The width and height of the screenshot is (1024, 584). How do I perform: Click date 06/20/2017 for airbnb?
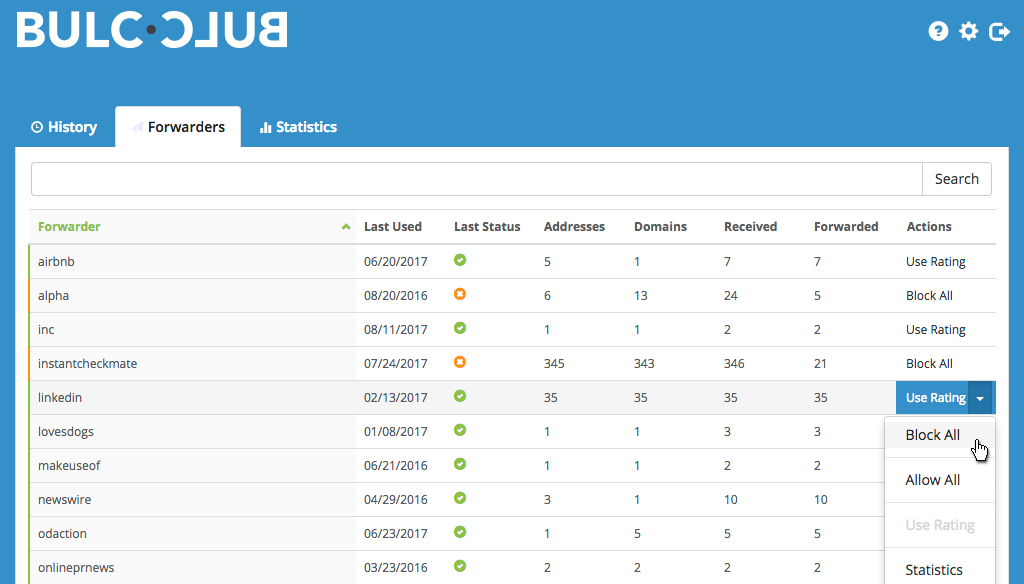pos(396,262)
